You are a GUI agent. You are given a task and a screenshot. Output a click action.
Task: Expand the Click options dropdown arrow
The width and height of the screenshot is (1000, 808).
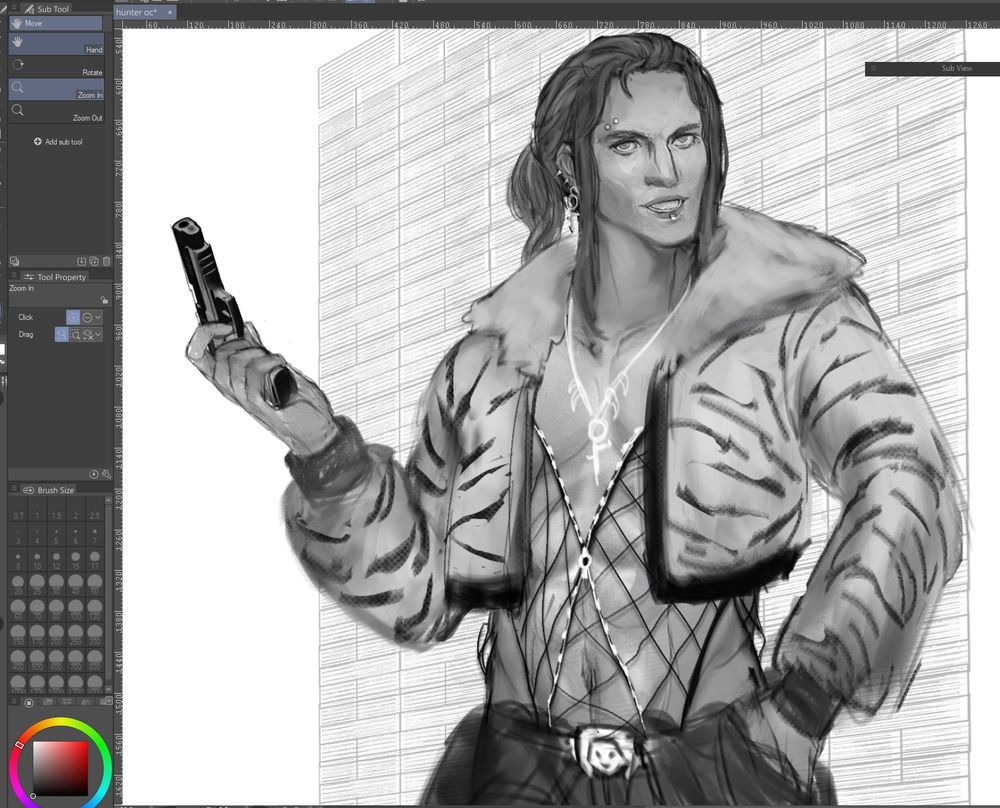[x=98, y=317]
